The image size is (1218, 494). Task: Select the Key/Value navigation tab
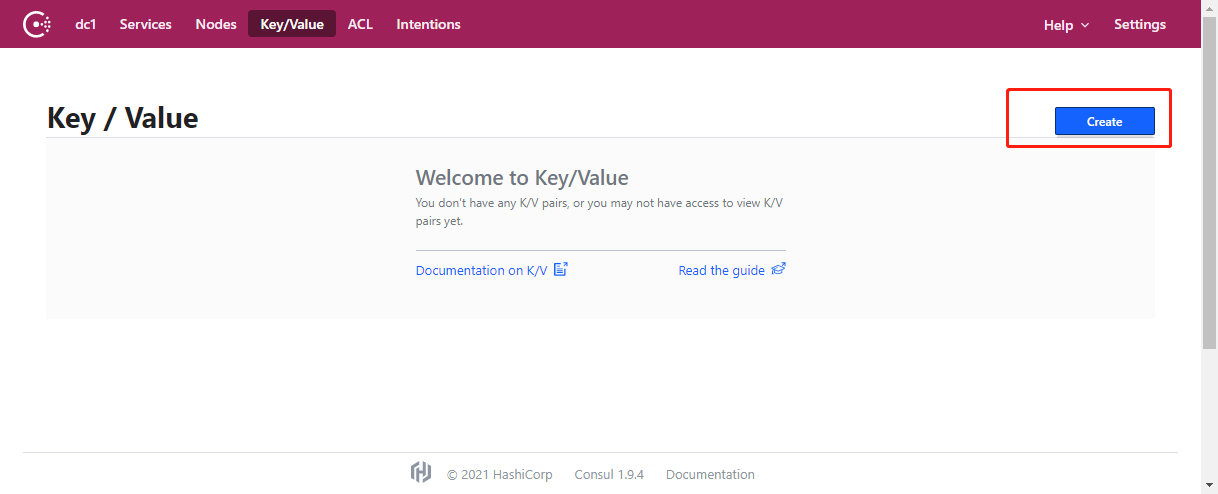292,24
